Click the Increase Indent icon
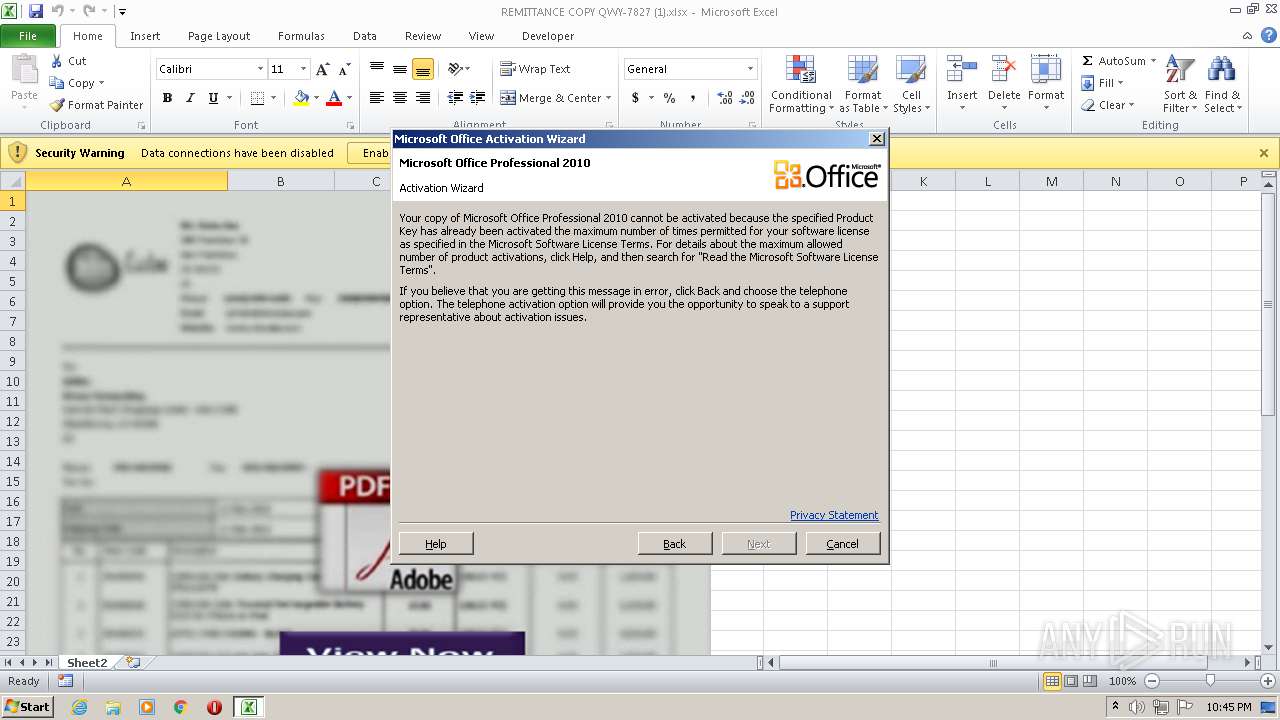 (x=478, y=98)
